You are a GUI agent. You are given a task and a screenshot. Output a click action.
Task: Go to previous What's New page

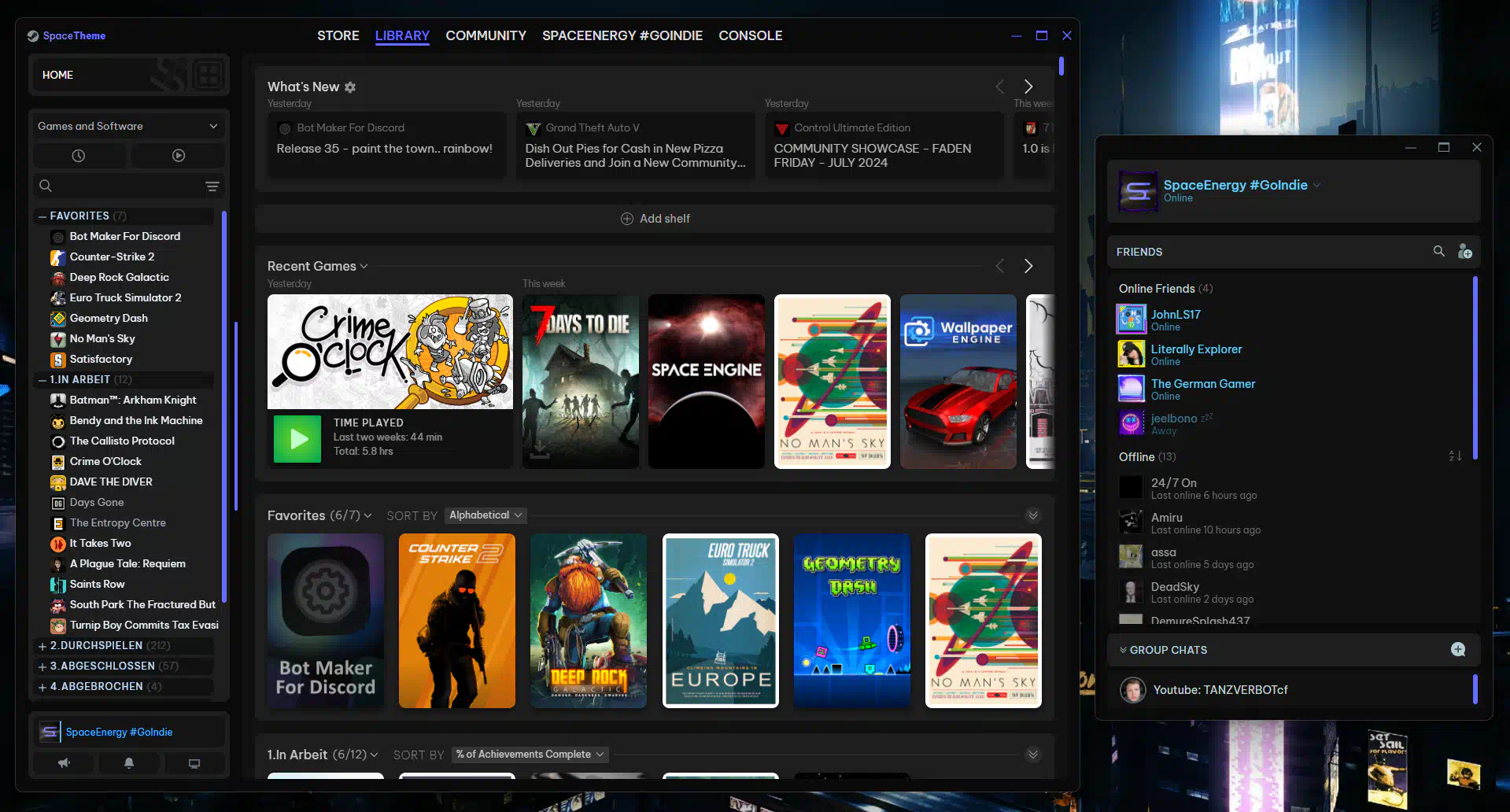click(x=1000, y=87)
